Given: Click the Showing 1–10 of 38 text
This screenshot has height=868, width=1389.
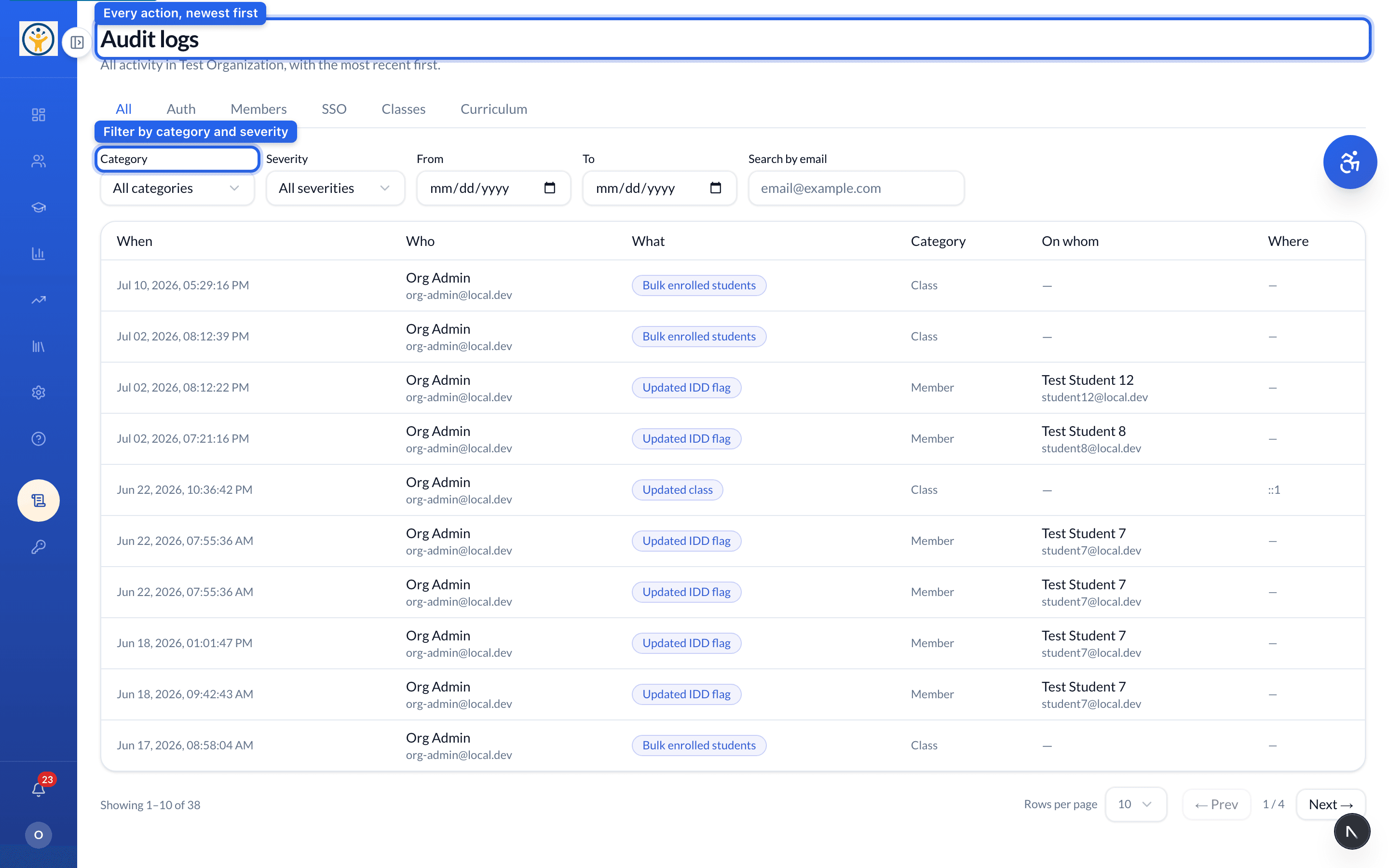Looking at the screenshot, I should coord(150,805).
